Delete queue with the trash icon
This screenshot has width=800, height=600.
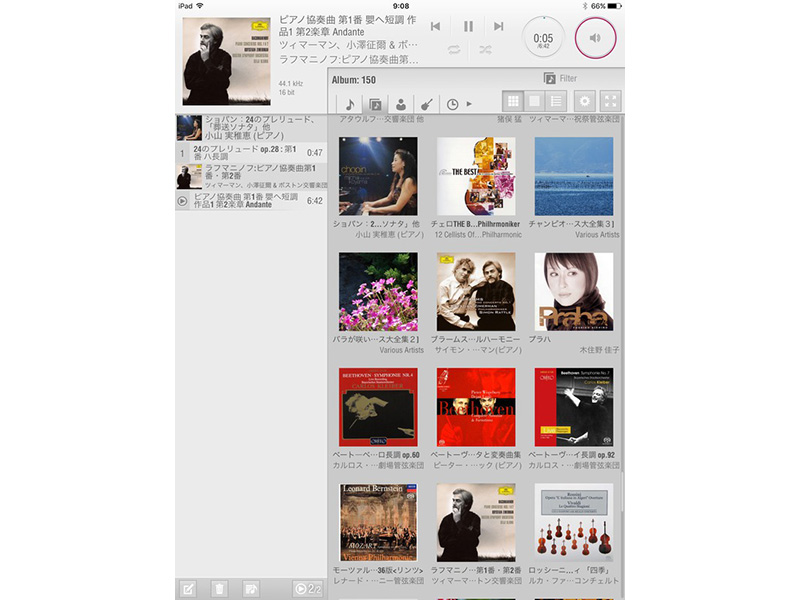pyautogui.click(x=219, y=589)
